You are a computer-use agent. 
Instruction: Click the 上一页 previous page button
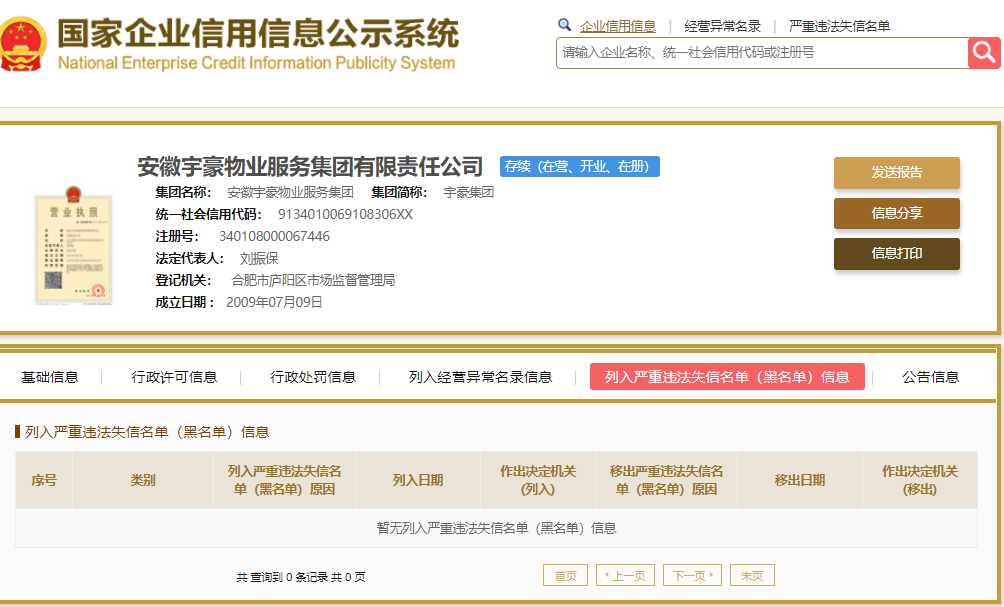tap(626, 576)
